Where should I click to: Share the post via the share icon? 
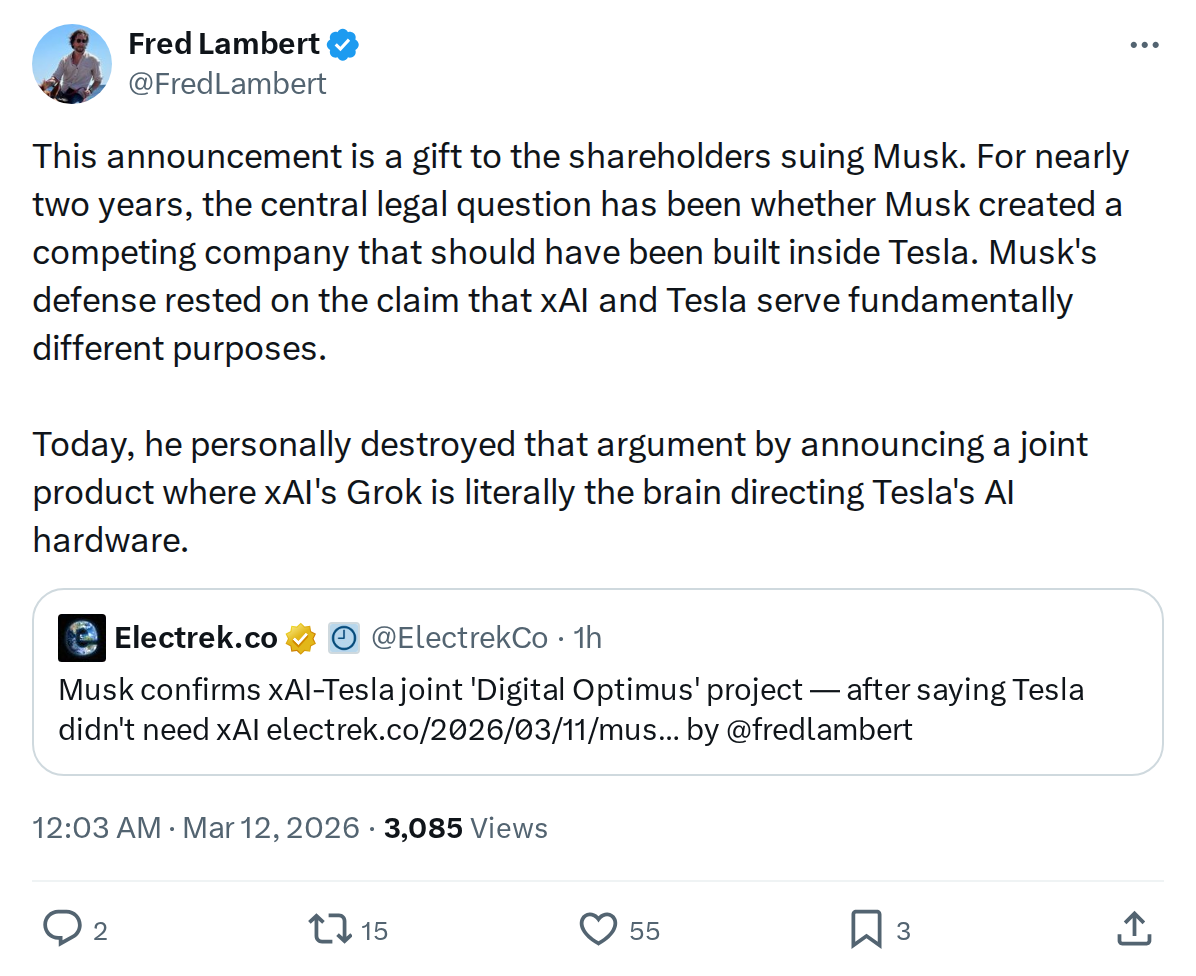1135,929
